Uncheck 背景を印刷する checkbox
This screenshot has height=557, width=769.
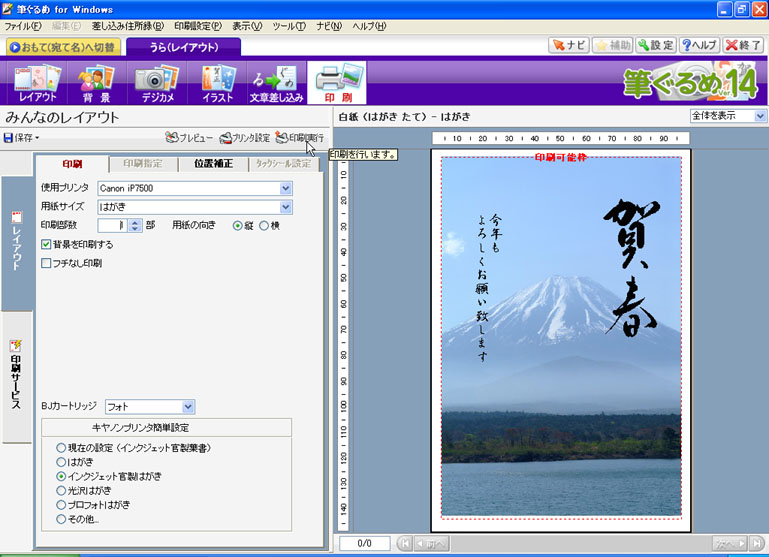click(47, 244)
